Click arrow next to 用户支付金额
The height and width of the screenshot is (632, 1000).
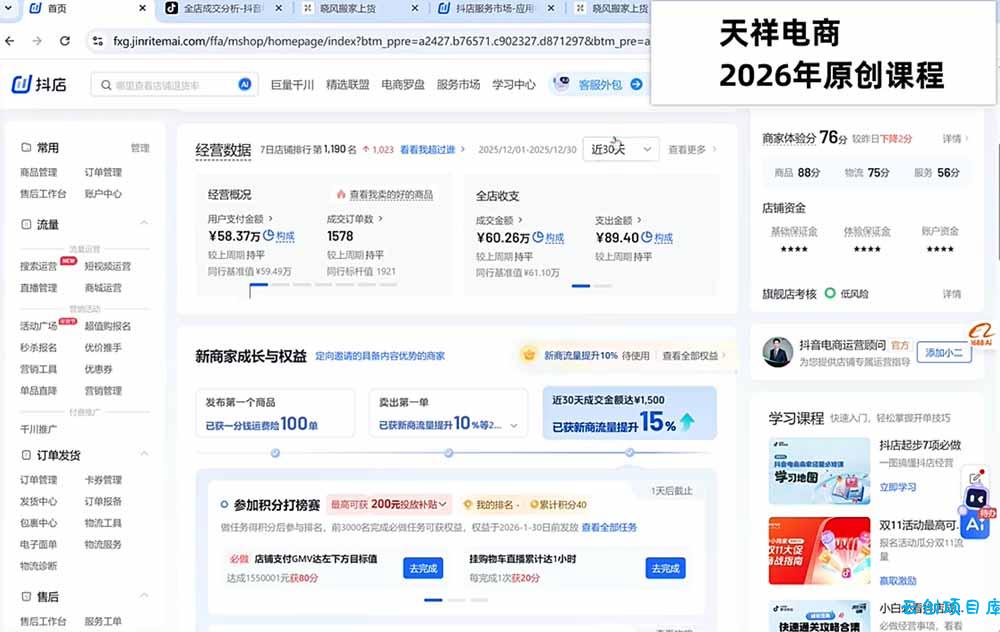click(270, 218)
